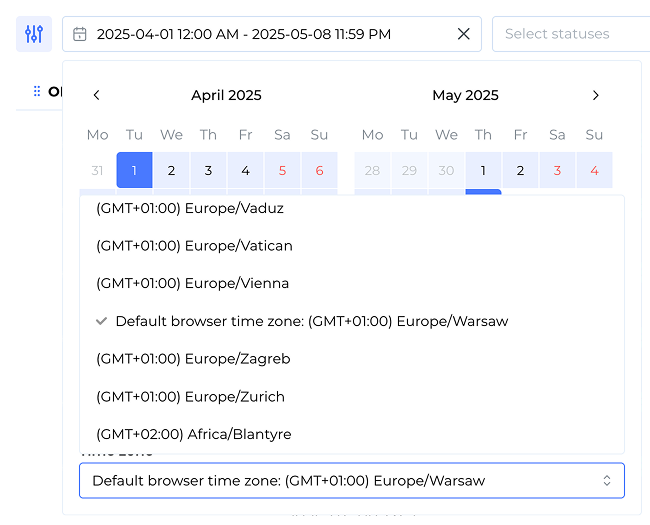Screen dimensions: 650x525
Task: Pick Europe/Zurich time zone
Action: (x=190, y=397)
